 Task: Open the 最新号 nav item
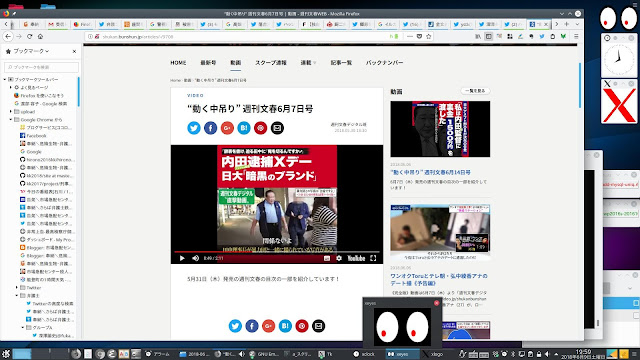pos(208,62)
